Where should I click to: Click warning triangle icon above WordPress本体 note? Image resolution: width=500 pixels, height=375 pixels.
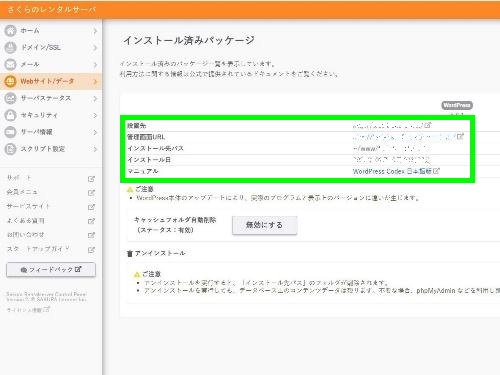tap(130, 190)
